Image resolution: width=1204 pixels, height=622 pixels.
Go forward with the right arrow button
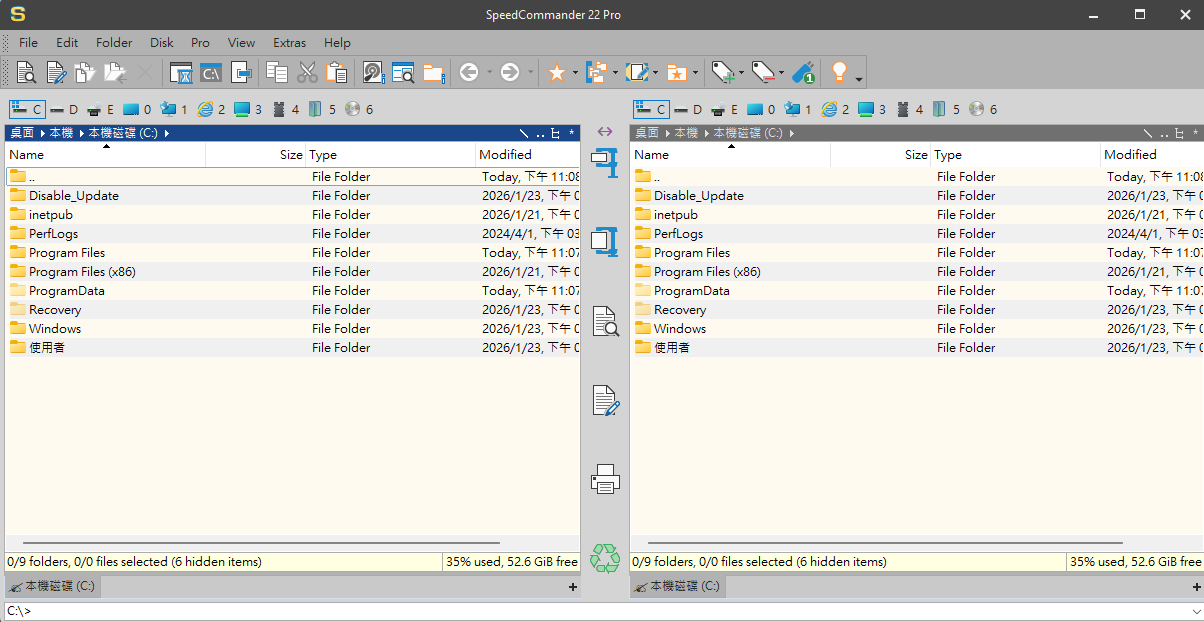tap(510, 72)
